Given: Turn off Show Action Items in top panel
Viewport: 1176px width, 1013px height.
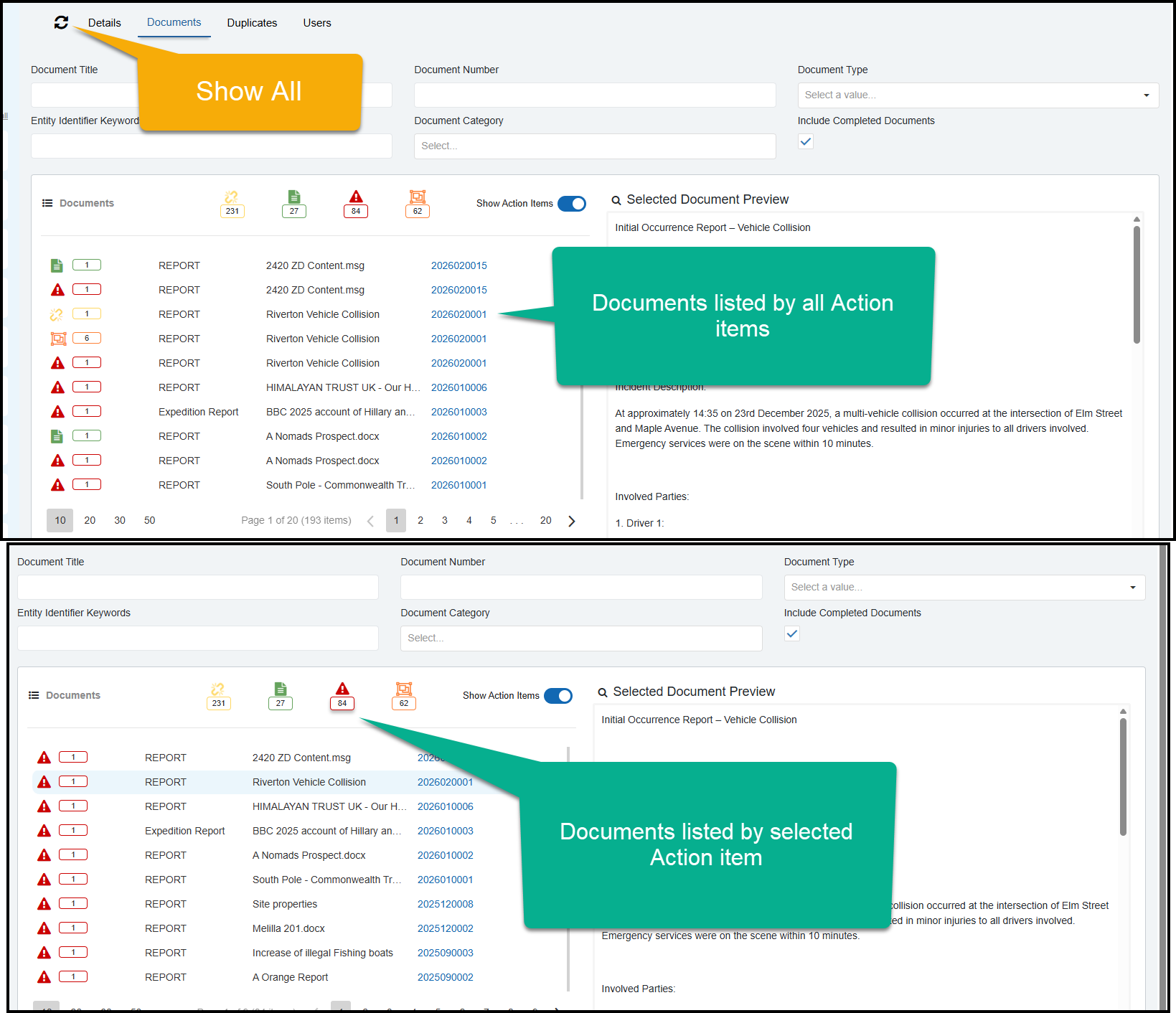Looking at the screenshot, I should tap(572, 204).
